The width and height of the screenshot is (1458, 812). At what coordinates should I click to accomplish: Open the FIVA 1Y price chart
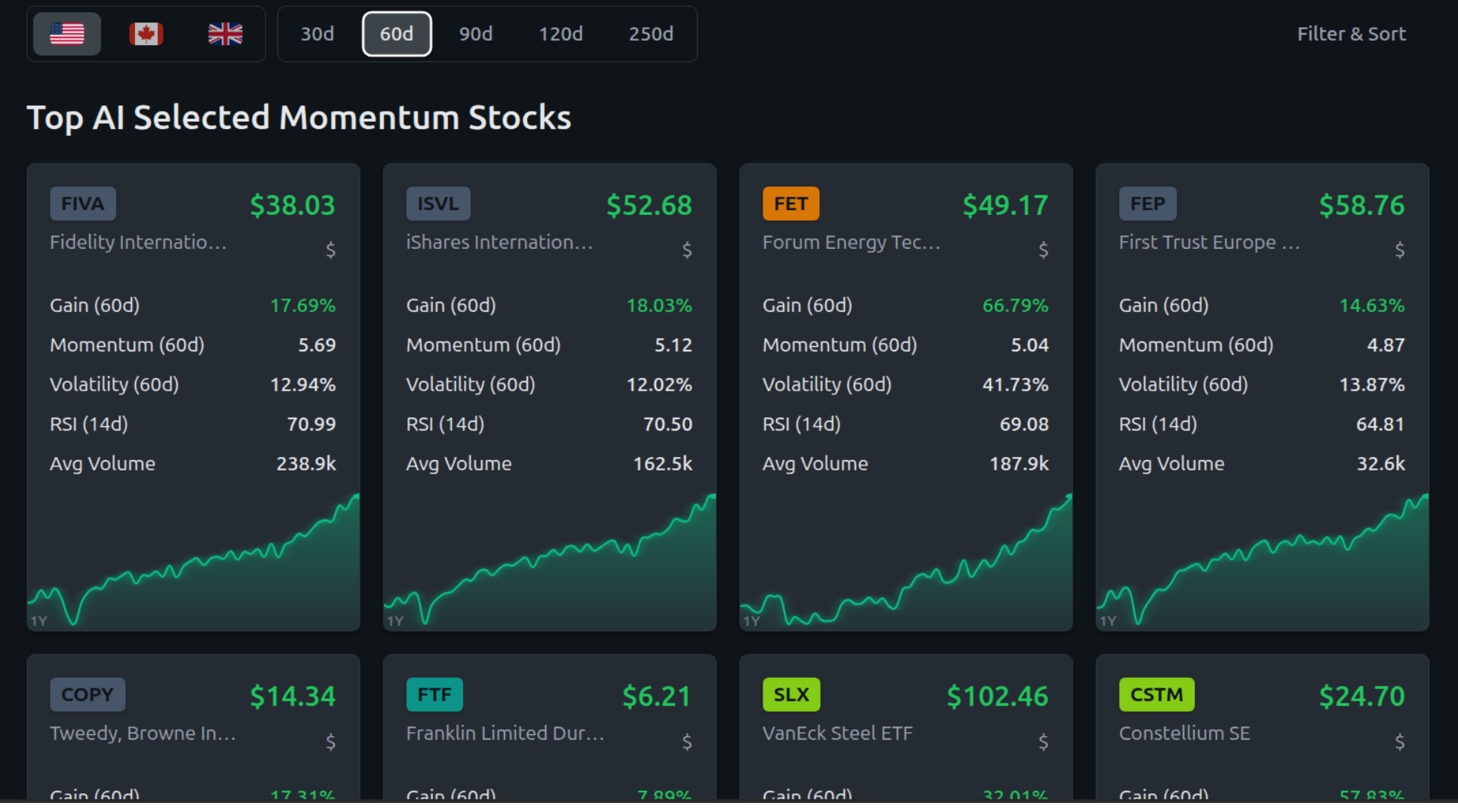[193, 565]
